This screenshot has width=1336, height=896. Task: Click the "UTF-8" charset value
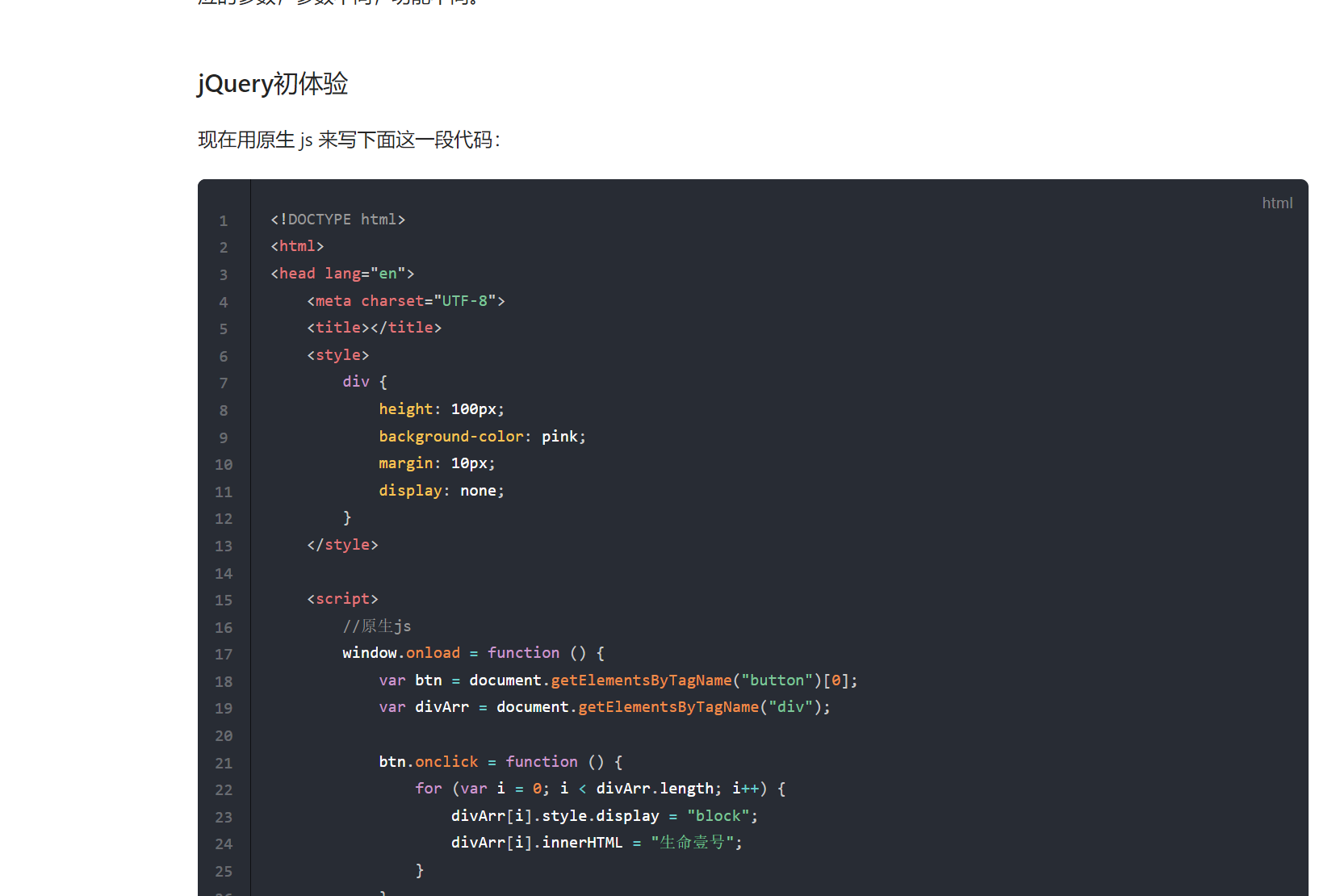point(465,300)
